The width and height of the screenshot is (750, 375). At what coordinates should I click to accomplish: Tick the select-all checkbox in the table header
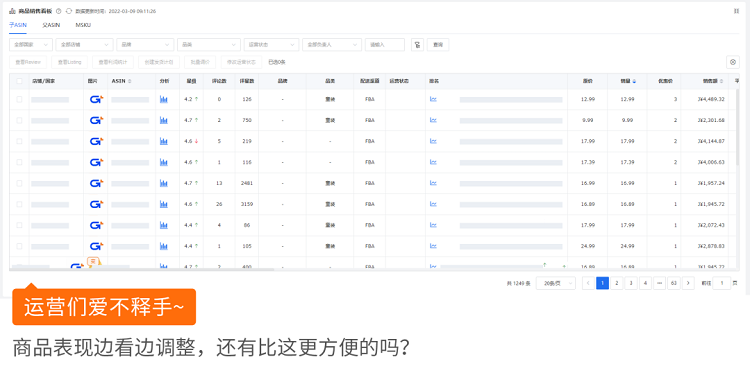[x=19, y=81]
